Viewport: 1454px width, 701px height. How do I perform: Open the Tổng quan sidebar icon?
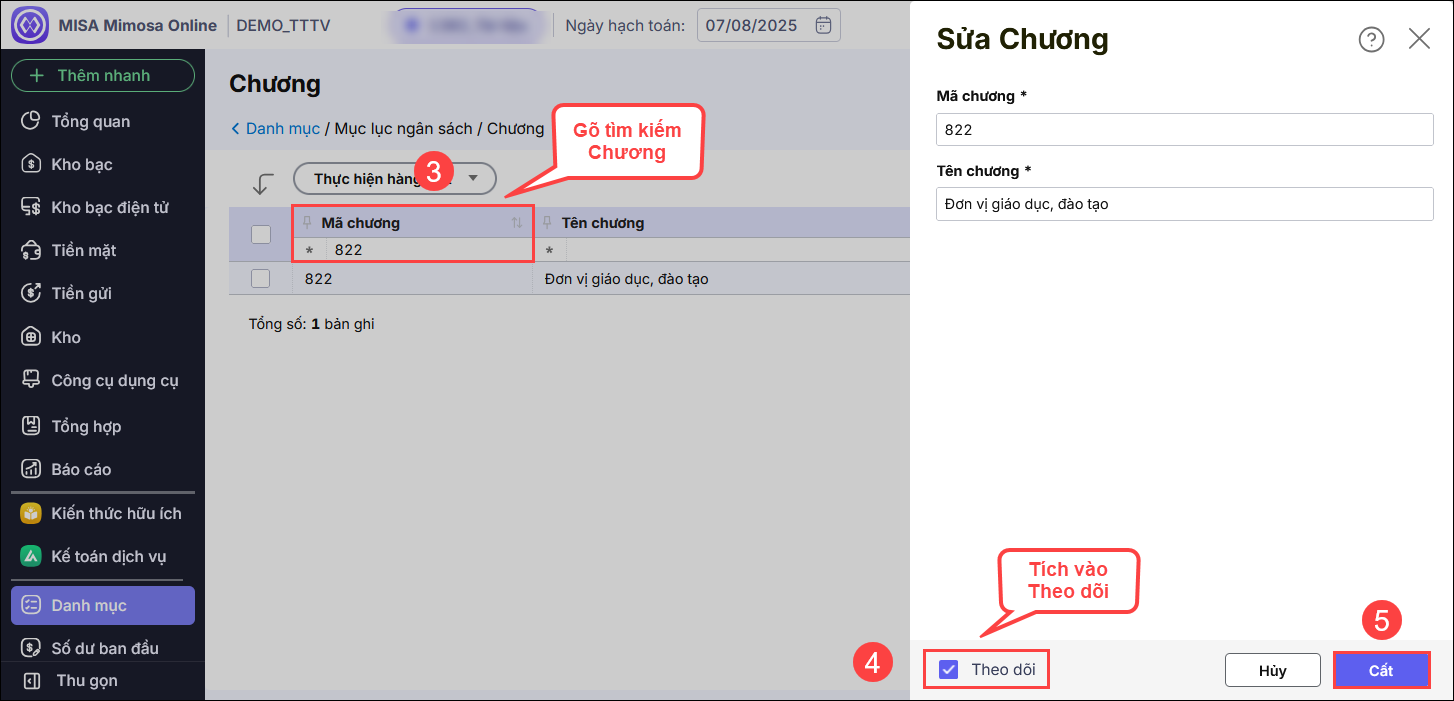(31, 121)
